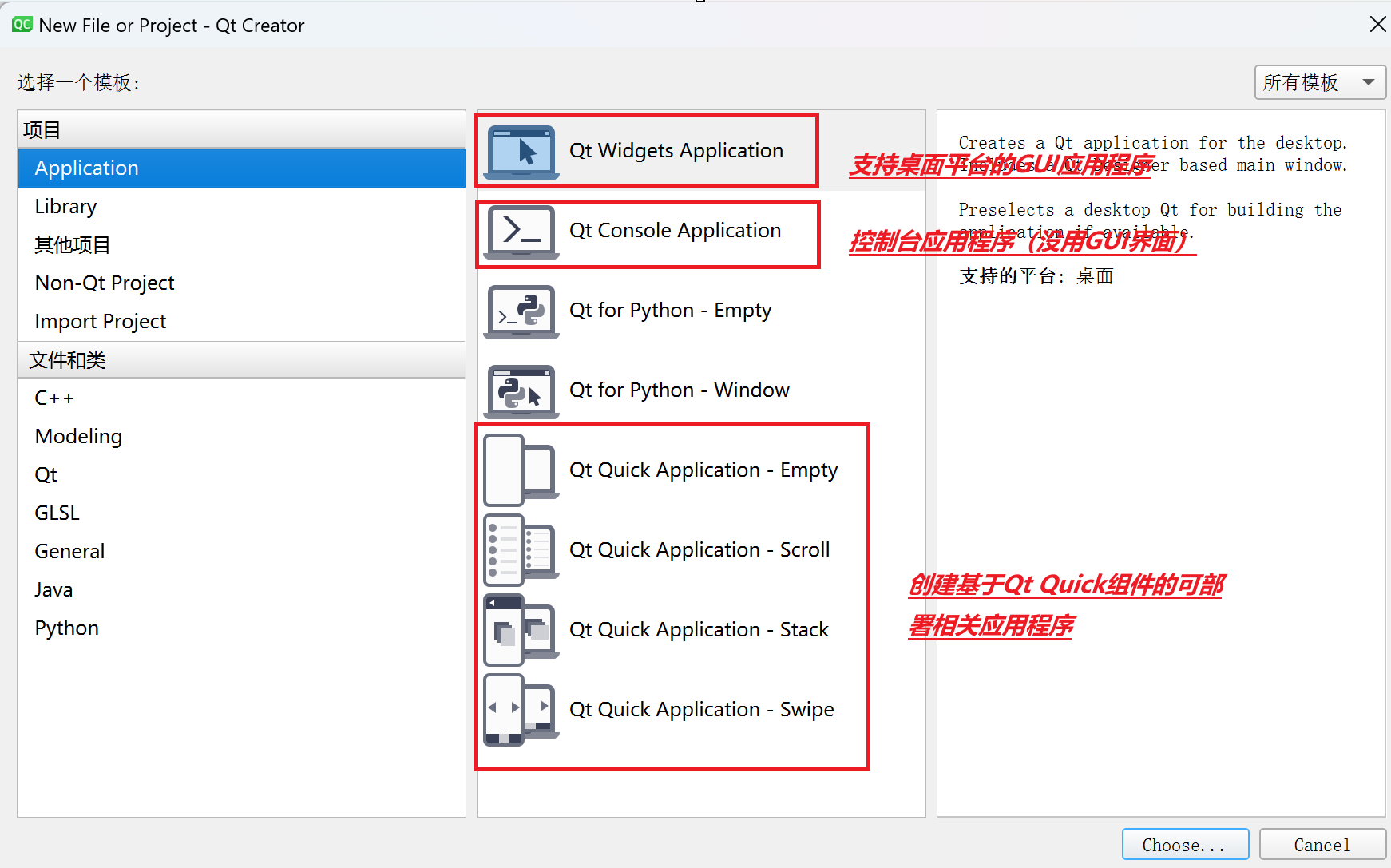
Task: Close the New File or Project dialog
Action: tap(1377, 25)
